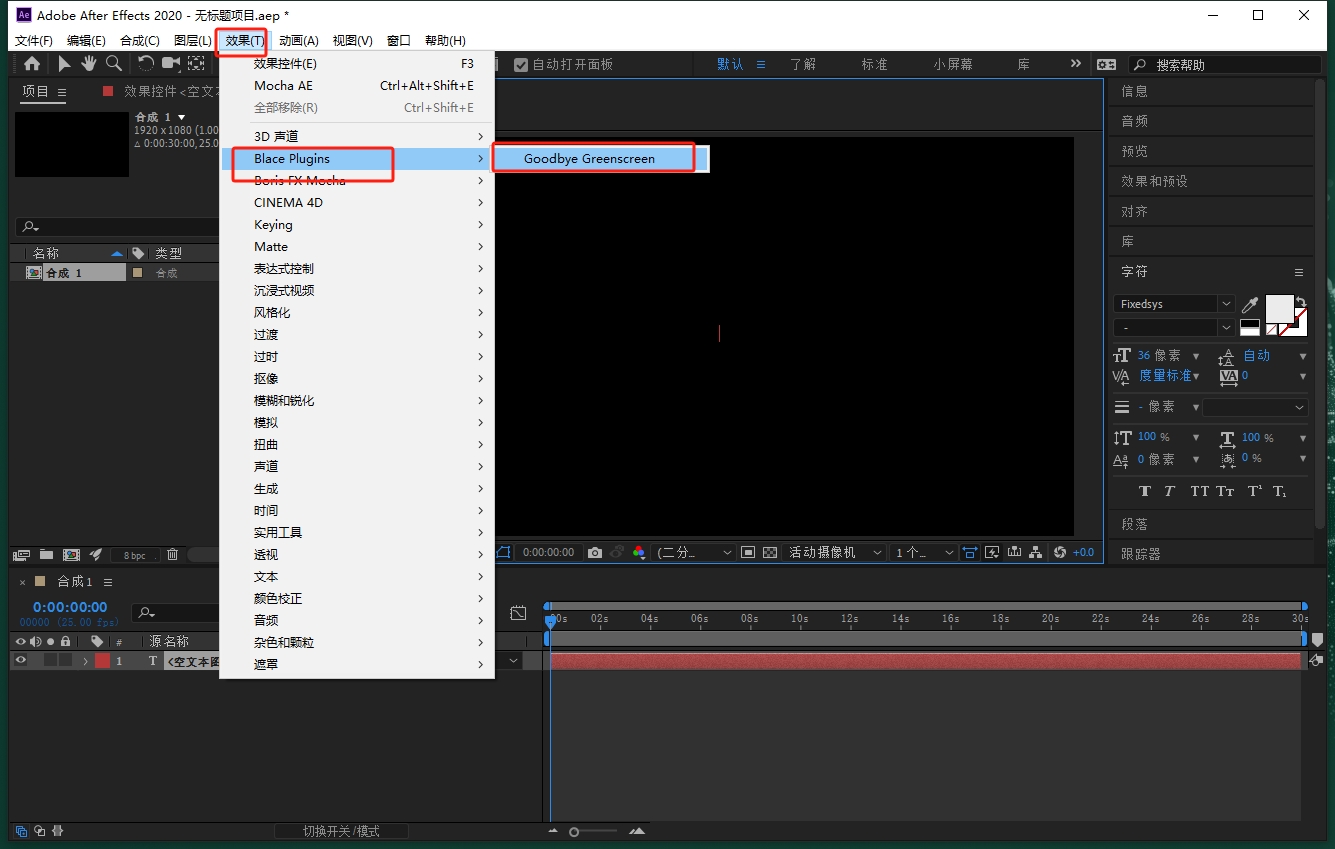Open the 活动摄像机 camera view dropdown
The height and width of the screenshot is (849, 1335).
836,552
